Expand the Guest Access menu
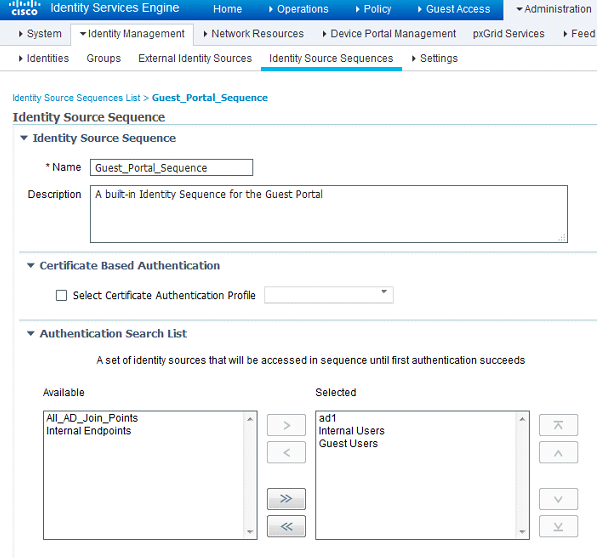 click(454, 9)
